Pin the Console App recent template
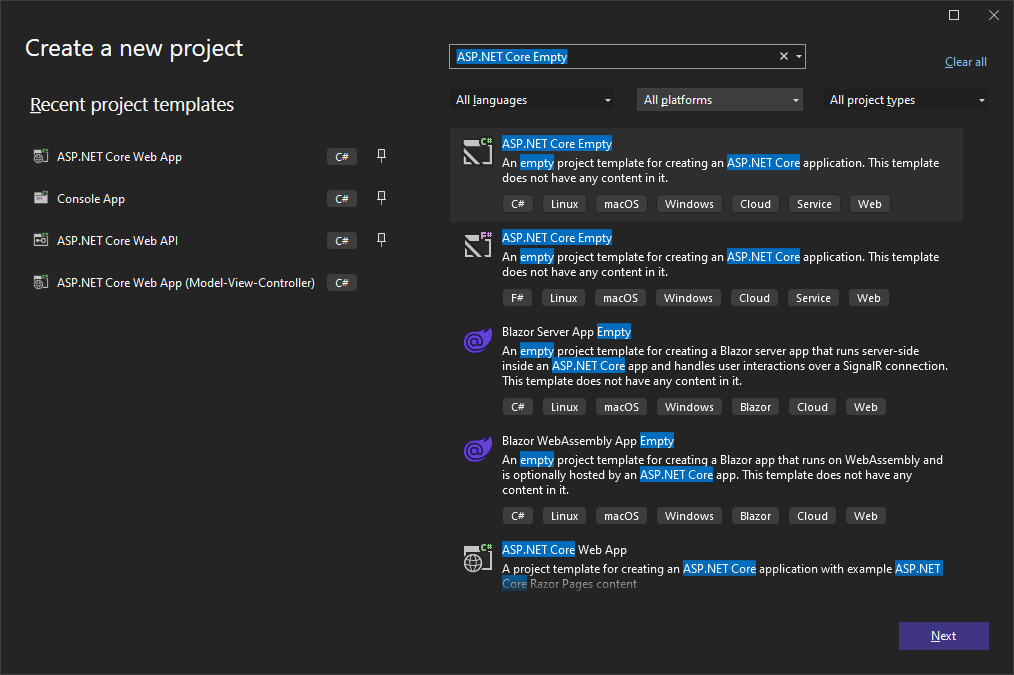The width and height of the screenshot is (1014, 675). pyautogui.click(x=382, y=198)
